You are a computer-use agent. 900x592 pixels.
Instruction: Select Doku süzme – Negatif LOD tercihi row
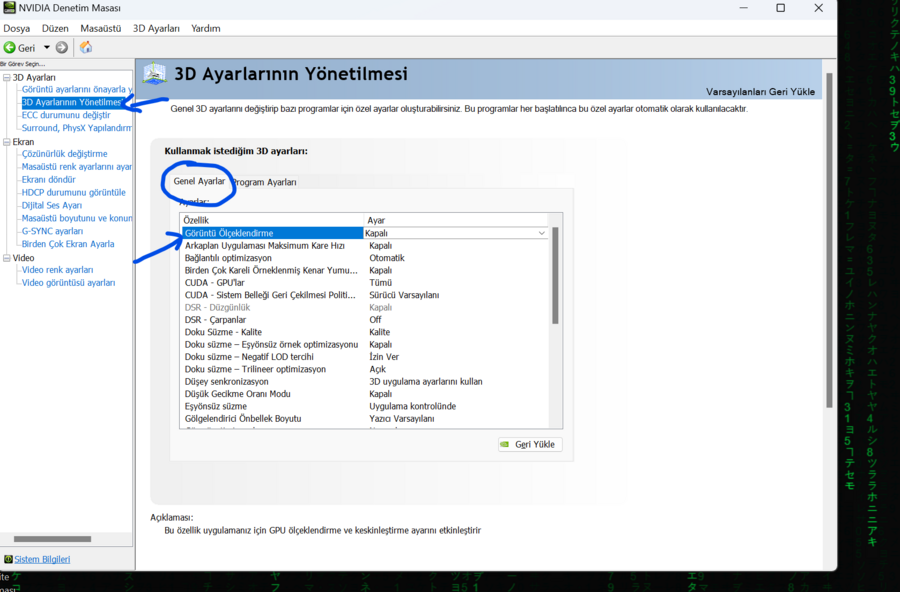pyautogui.click(x=365, y=357)
